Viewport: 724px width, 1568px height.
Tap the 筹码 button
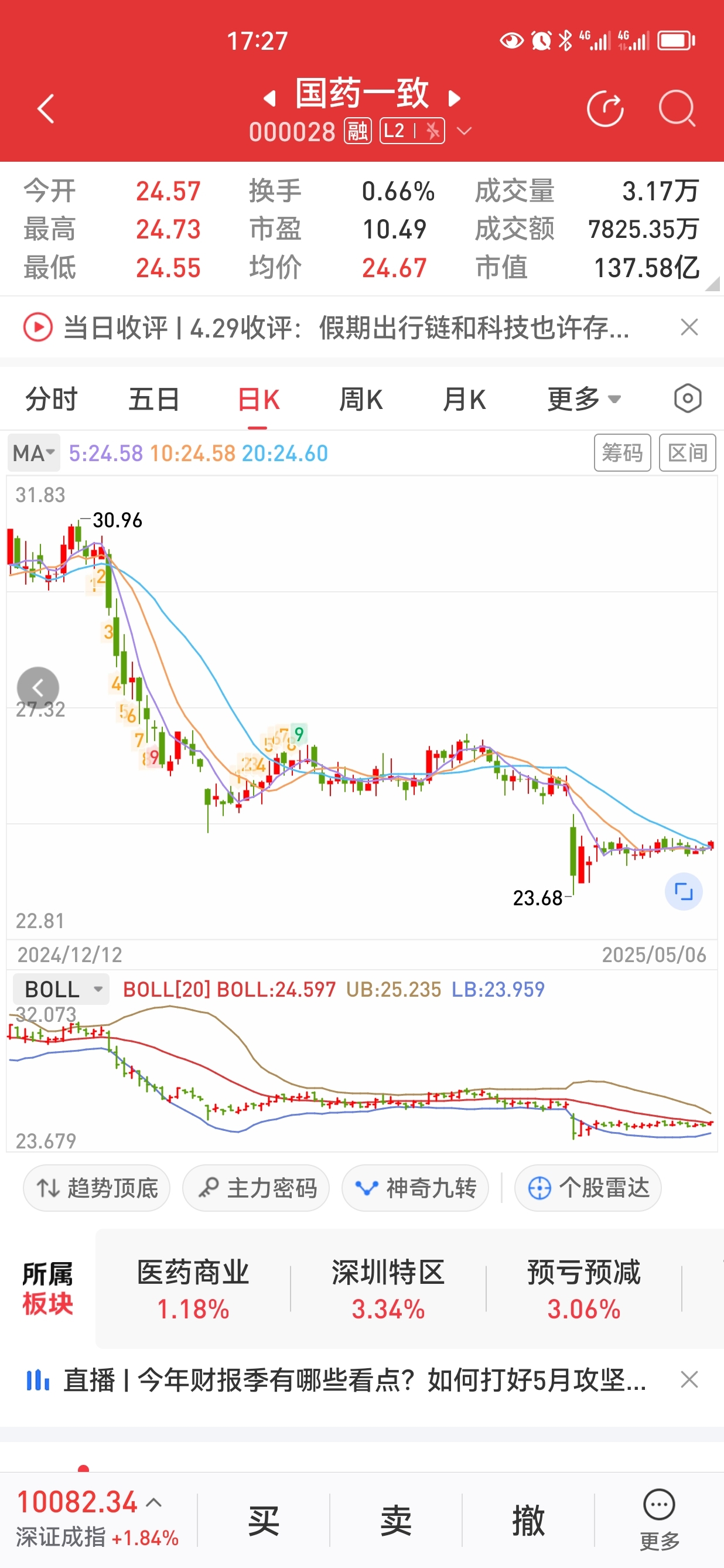point(622,452)
